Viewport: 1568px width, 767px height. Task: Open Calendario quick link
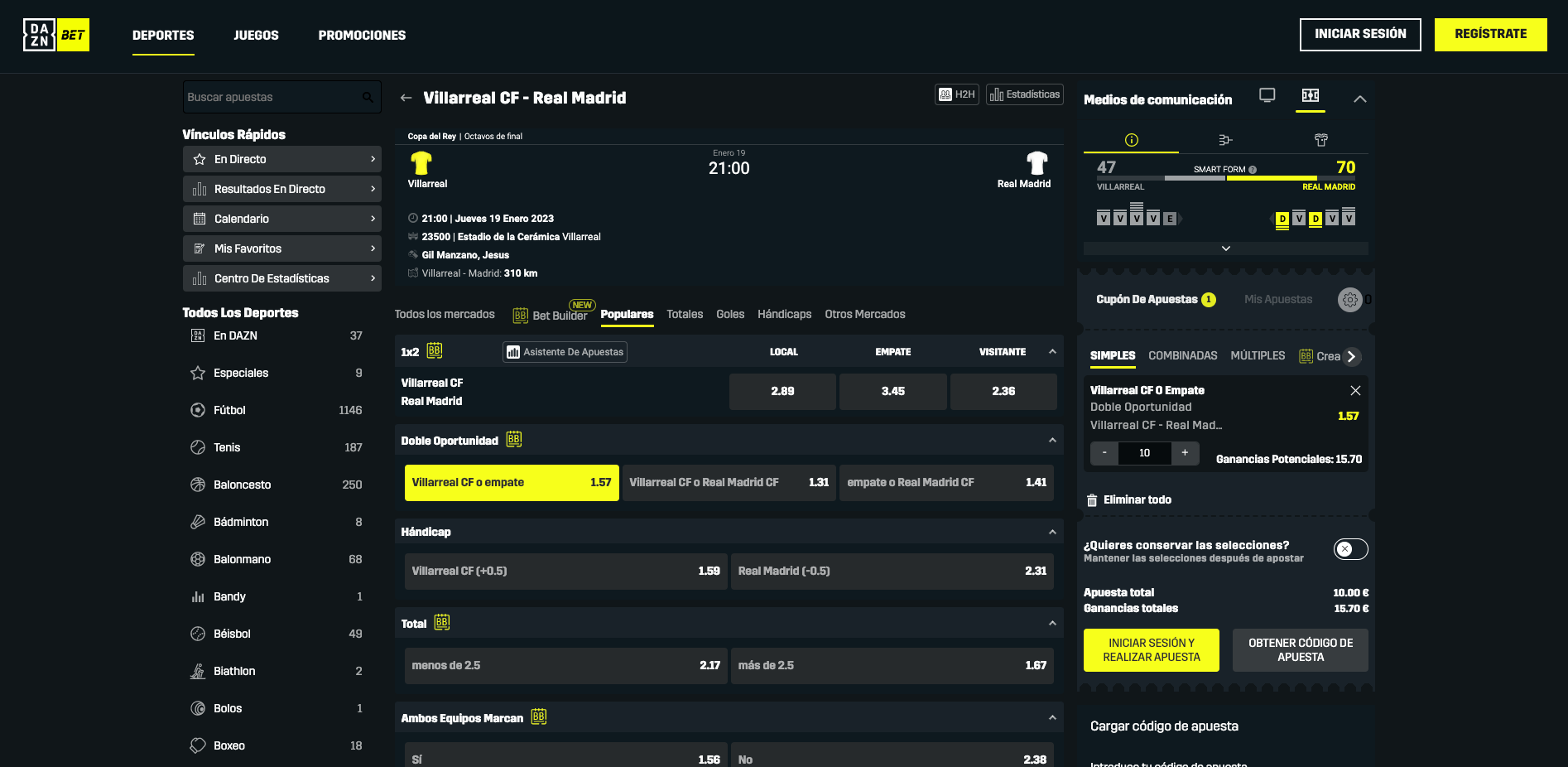tap(282, 219)
